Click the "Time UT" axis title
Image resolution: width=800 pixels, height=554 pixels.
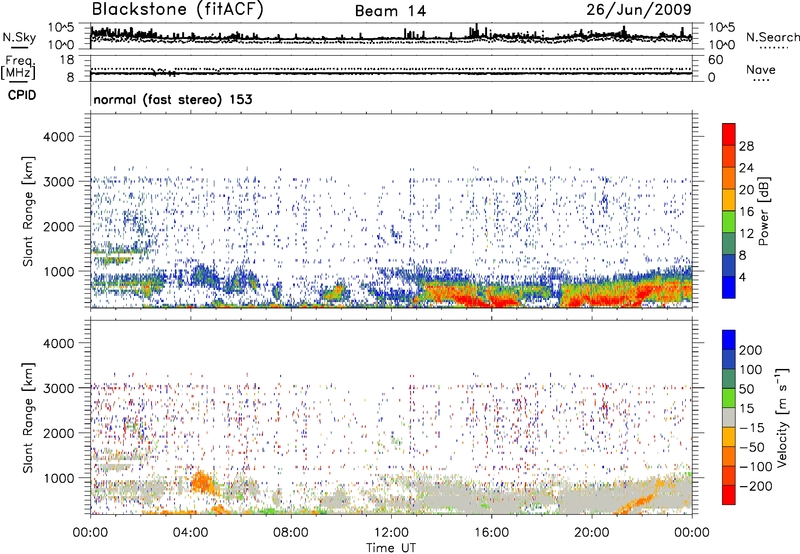pos(391,548)
